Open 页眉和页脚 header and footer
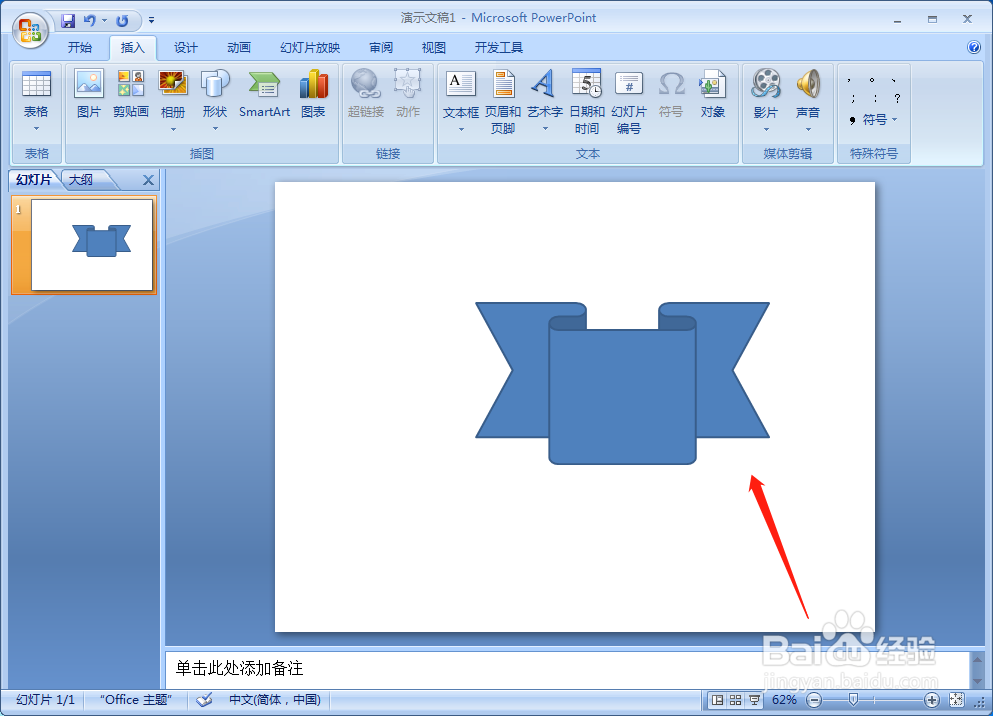 pyautogui.click(x=503, y=101)
